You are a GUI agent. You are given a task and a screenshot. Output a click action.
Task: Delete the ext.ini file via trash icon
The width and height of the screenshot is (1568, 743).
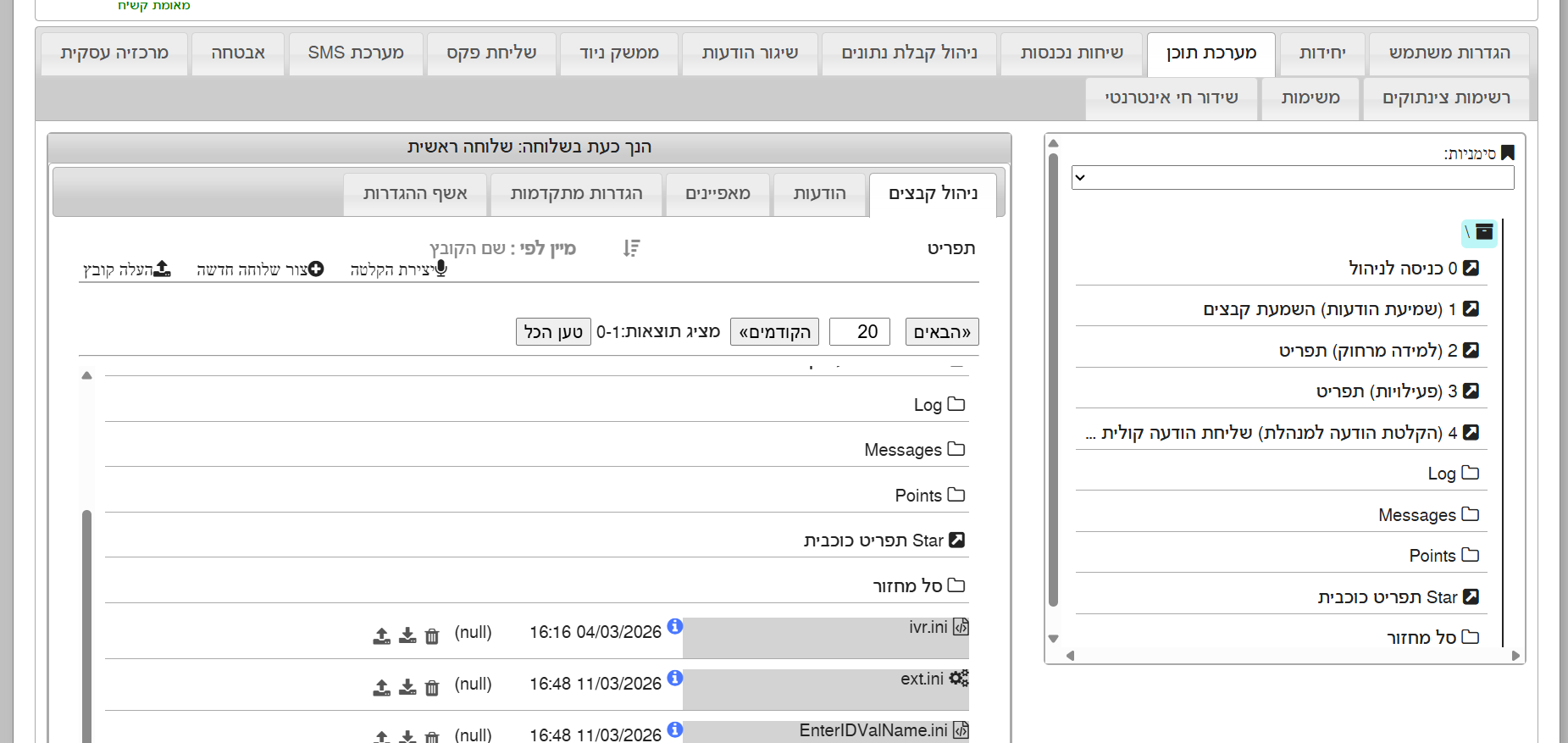click(432, 688)
